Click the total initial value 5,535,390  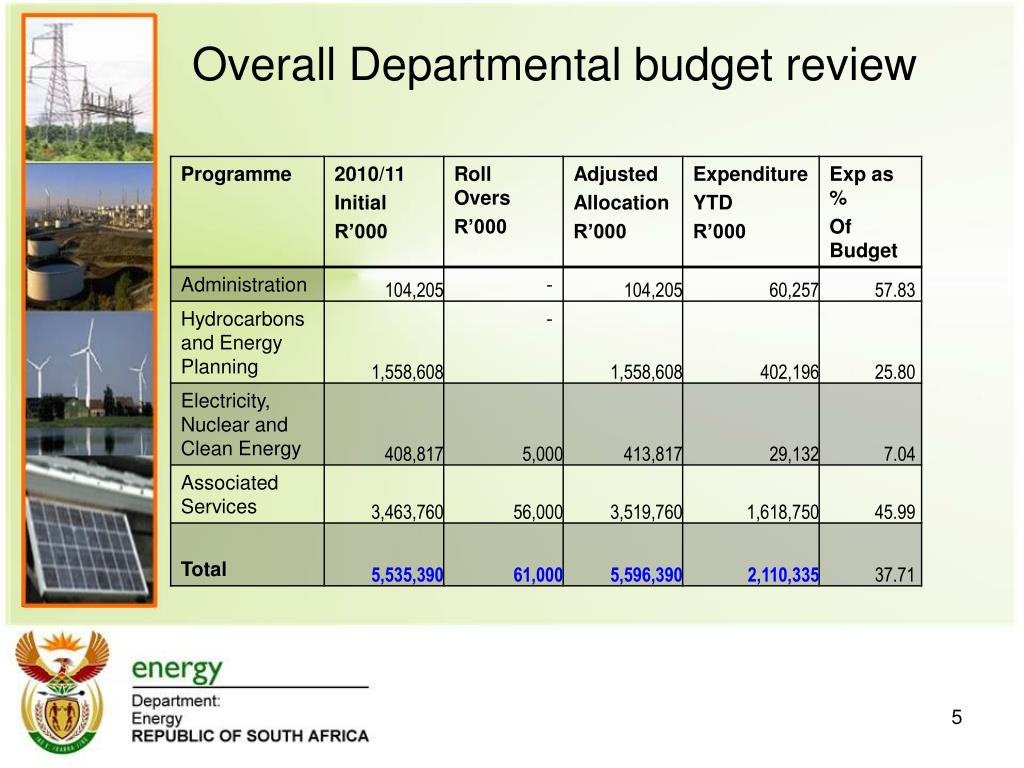point(408,575)
